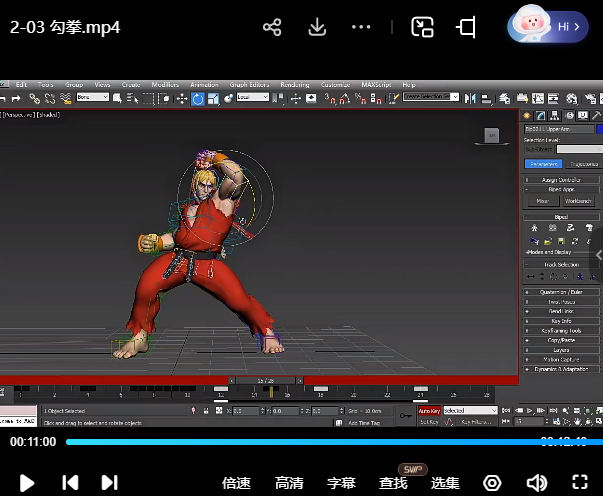Click the side panel chevron on the video's right edge

tap(597, 257)
